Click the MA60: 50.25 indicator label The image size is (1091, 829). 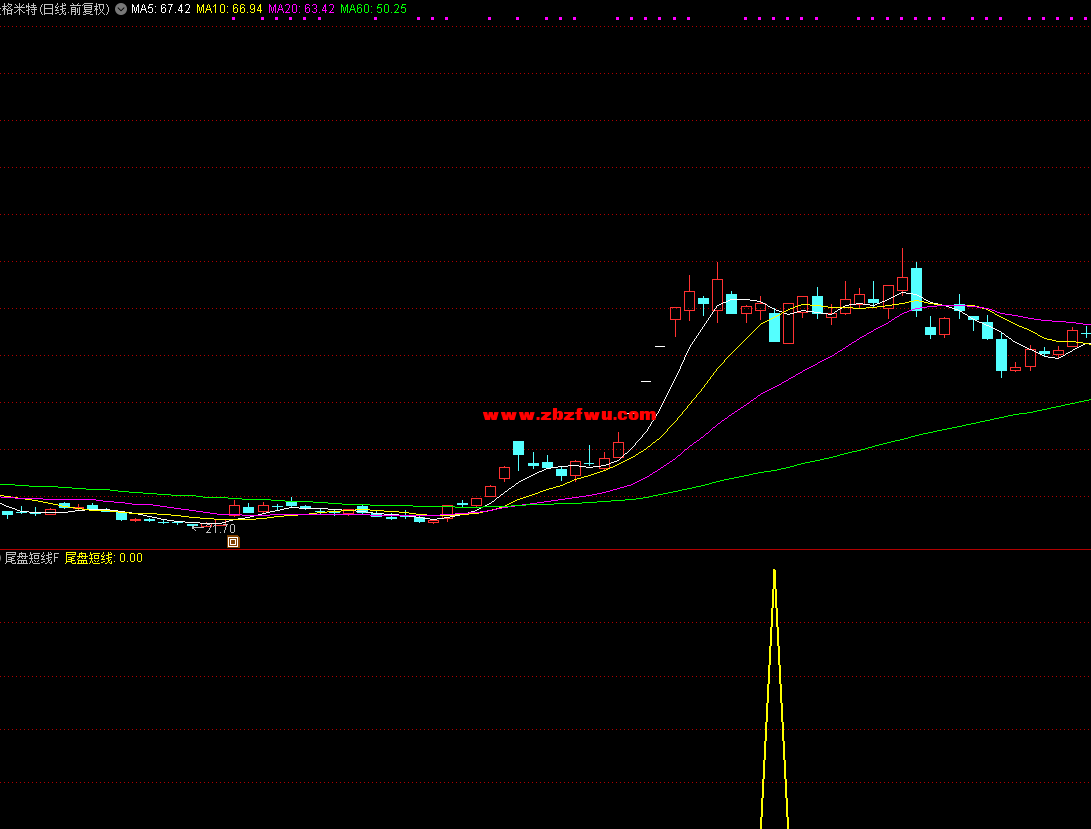373,9
